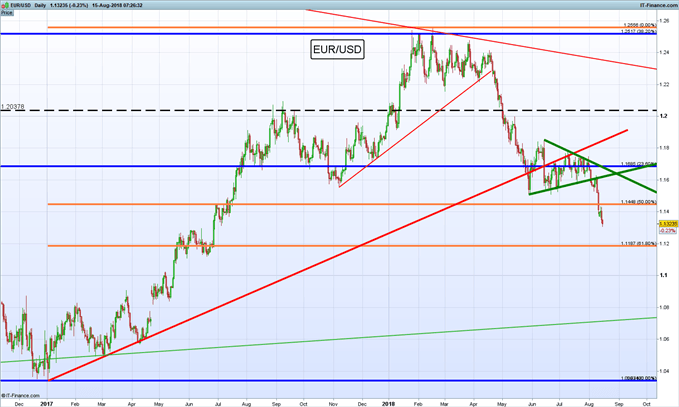Screen dimensions: 679x407
Task: Select the Daily timeframe label
Action: [40, 5]
